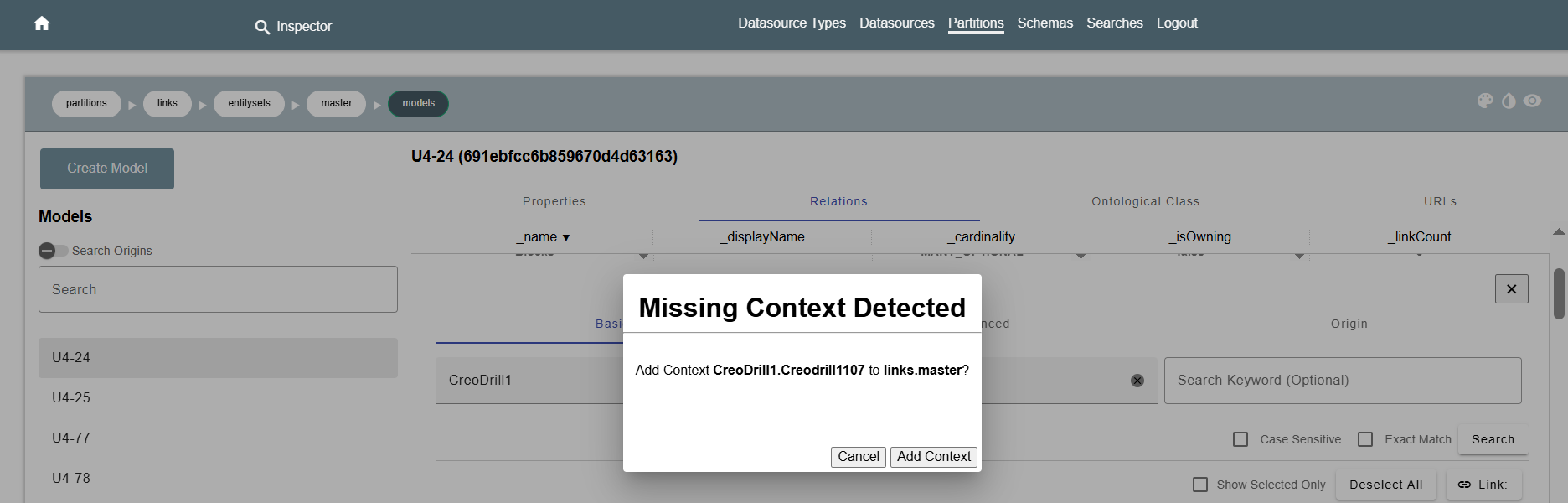Screen dimensions: 1568x503
Task: Toggle the Search Origins switch
Action: pos(53,251)
